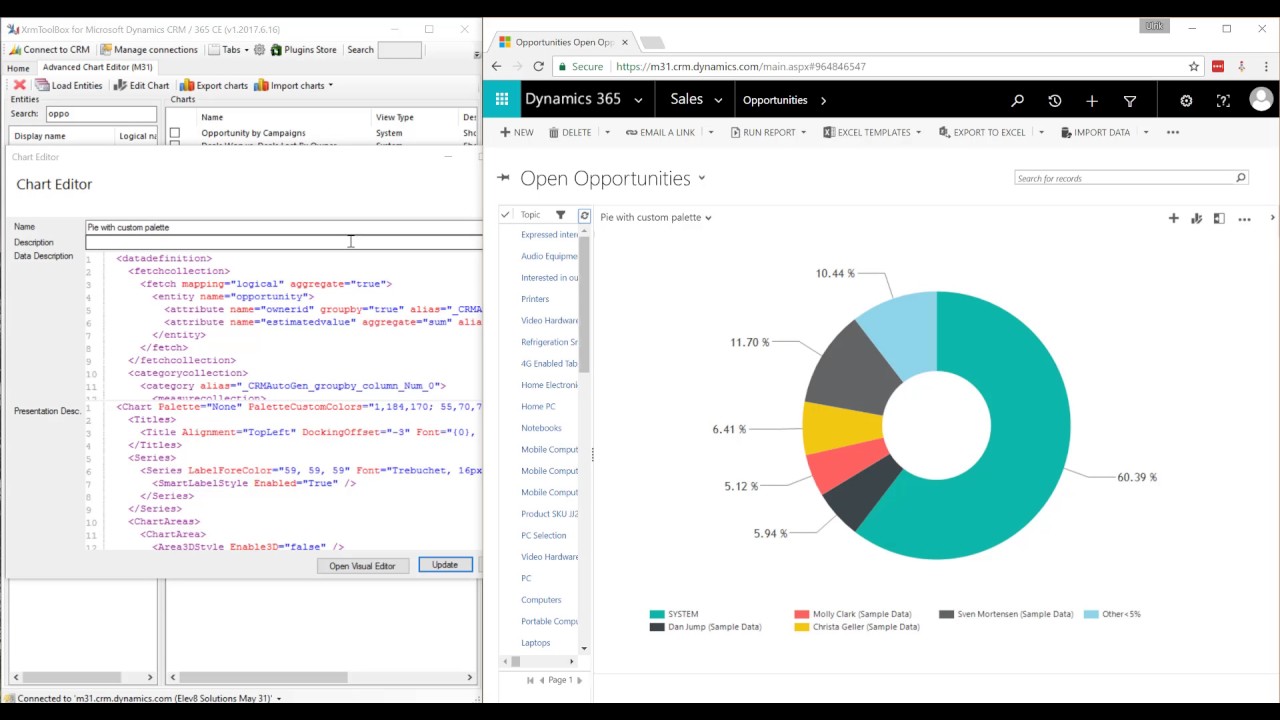1280x720 pixels.
Task: Pin the Open Opportunities view
Action: click(x=503, y=178)
